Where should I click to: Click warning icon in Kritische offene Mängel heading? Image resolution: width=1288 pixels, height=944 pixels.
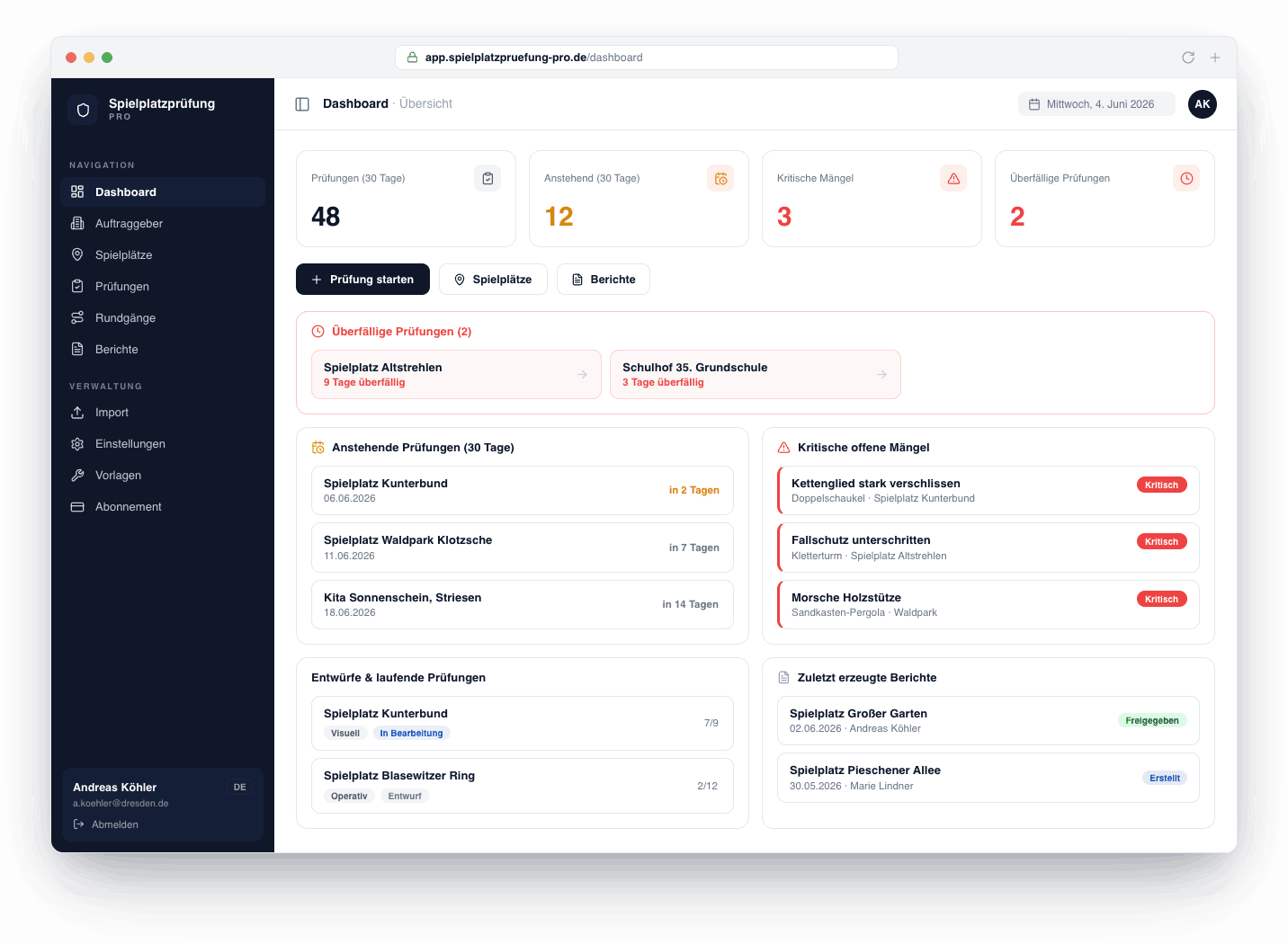click(783, 448)
